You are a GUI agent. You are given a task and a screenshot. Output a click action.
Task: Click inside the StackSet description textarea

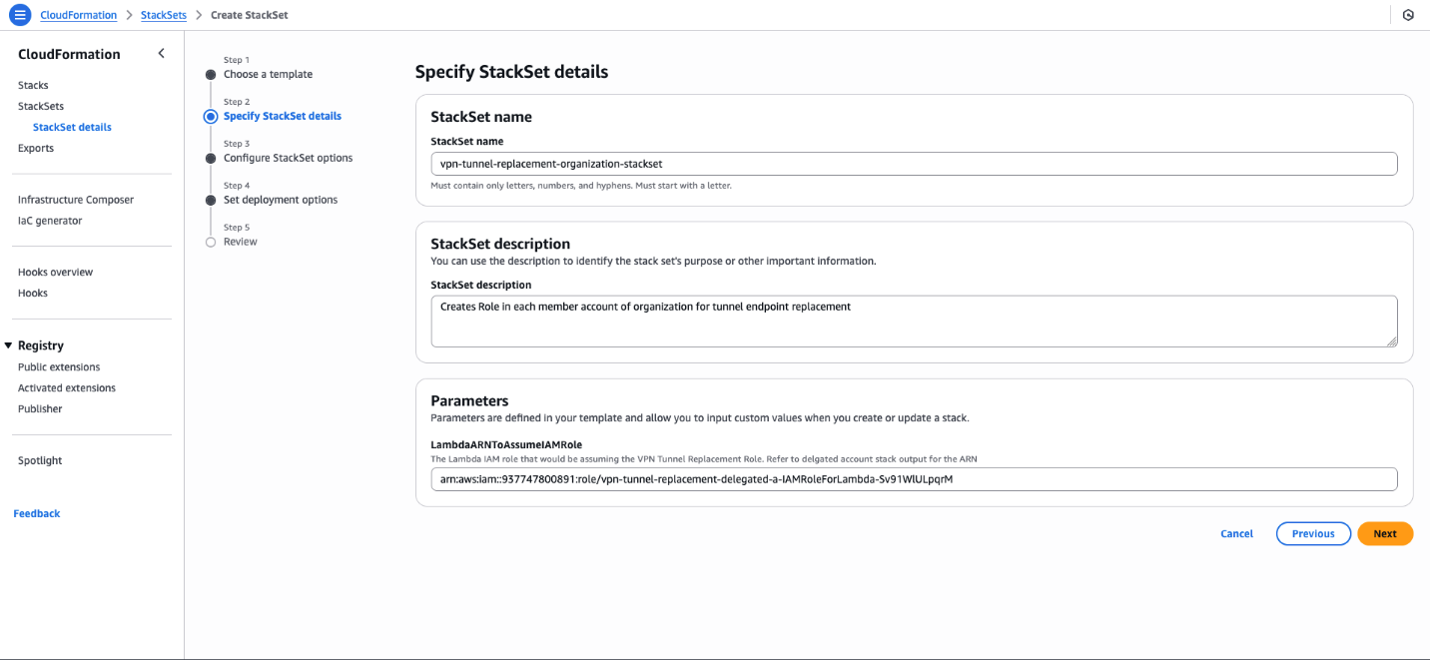[x=914, y=320]
